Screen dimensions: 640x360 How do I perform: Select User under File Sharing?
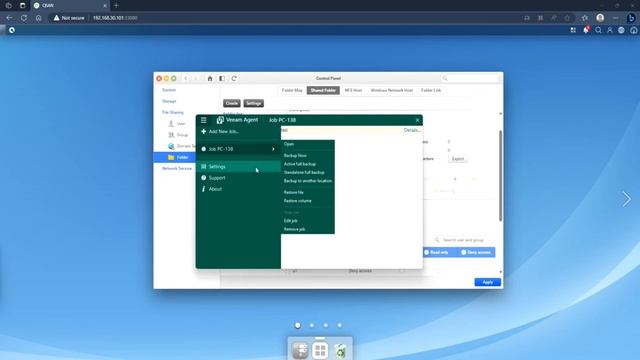tap(181, 124)
